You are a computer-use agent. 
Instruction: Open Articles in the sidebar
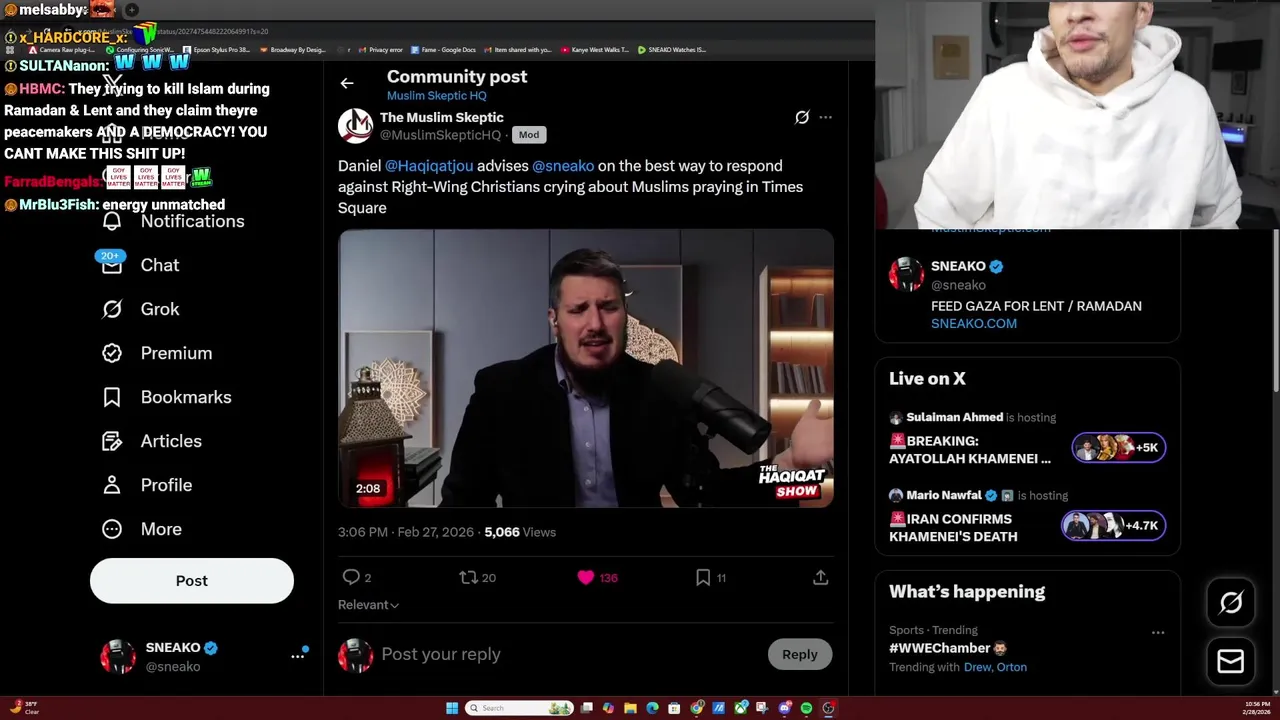tap(171, 441)
